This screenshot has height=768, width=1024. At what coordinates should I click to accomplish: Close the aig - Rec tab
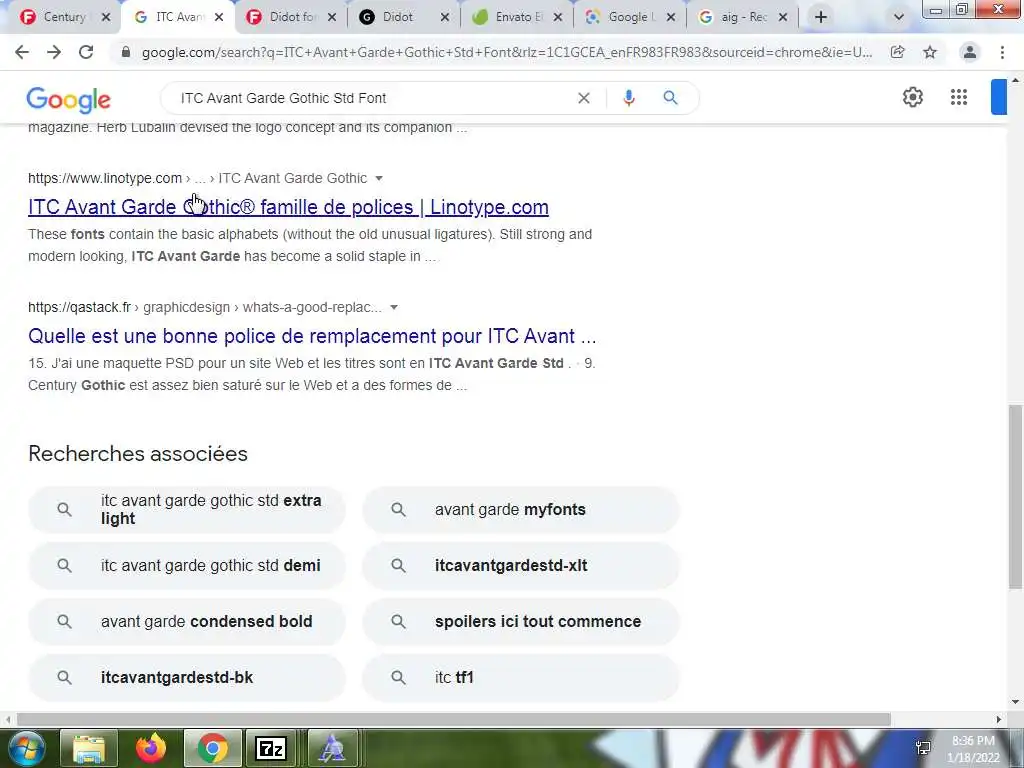click(783, 18)
